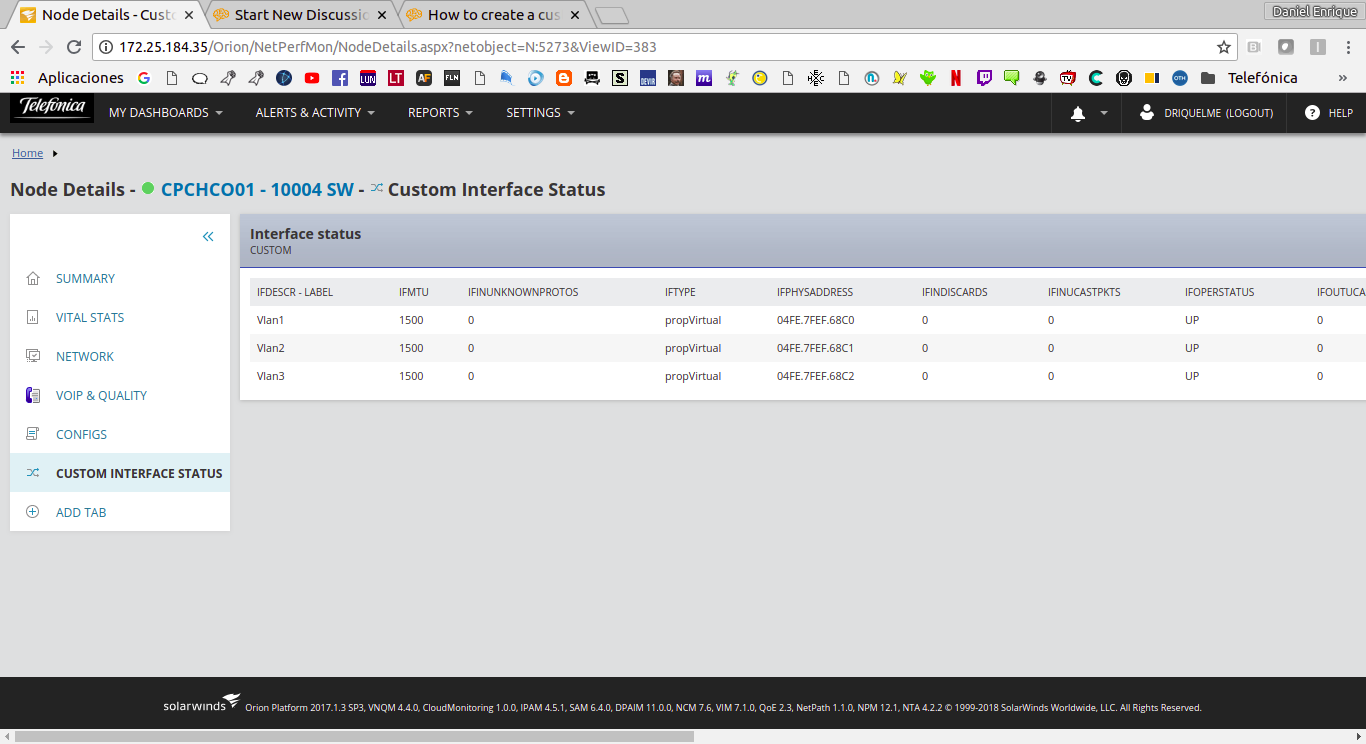Open the Facebook bookmark
This screenshot has width=1366, height=744.
point(340,78)
